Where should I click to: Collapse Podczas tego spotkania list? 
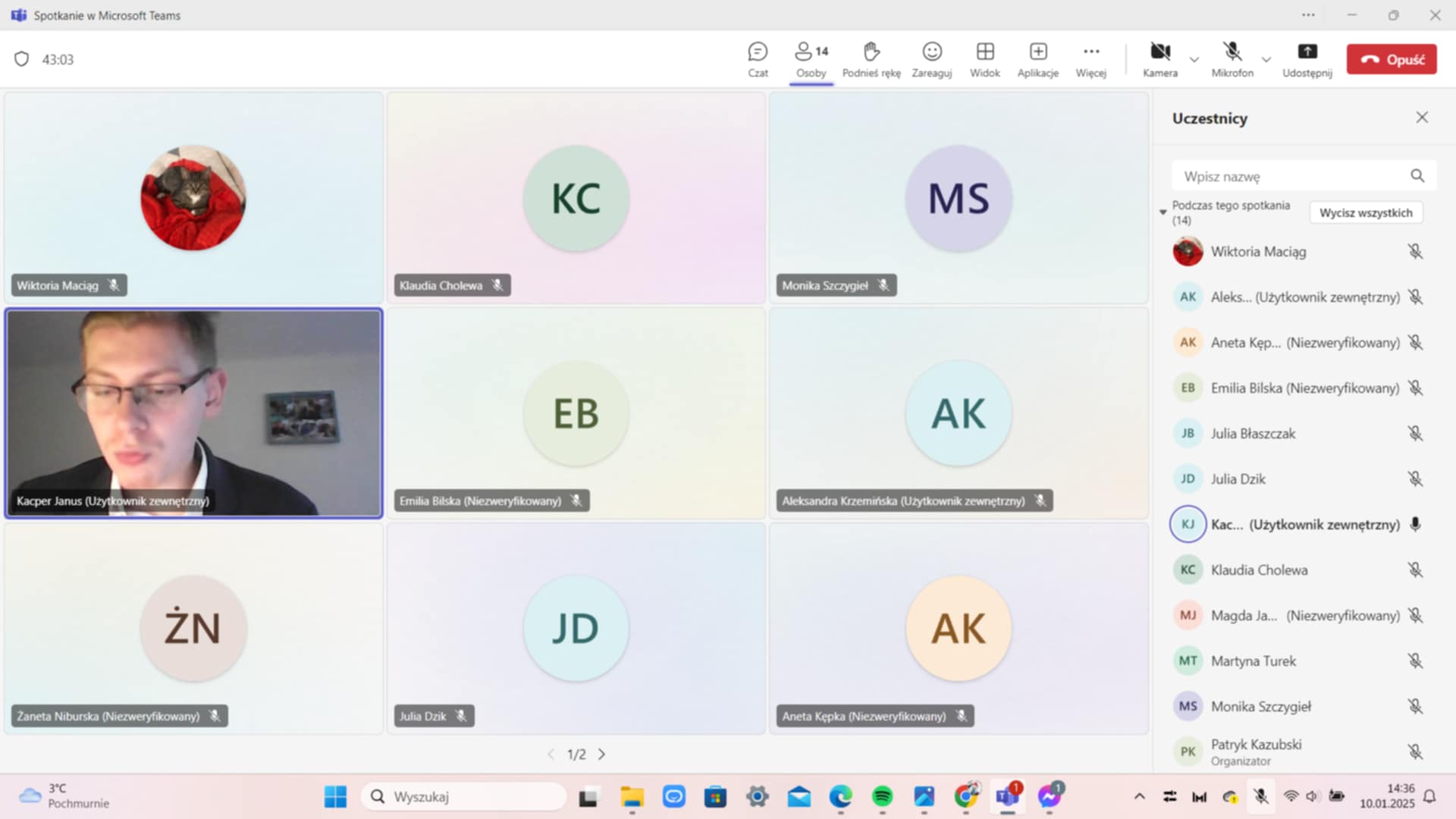[1163, 212]
